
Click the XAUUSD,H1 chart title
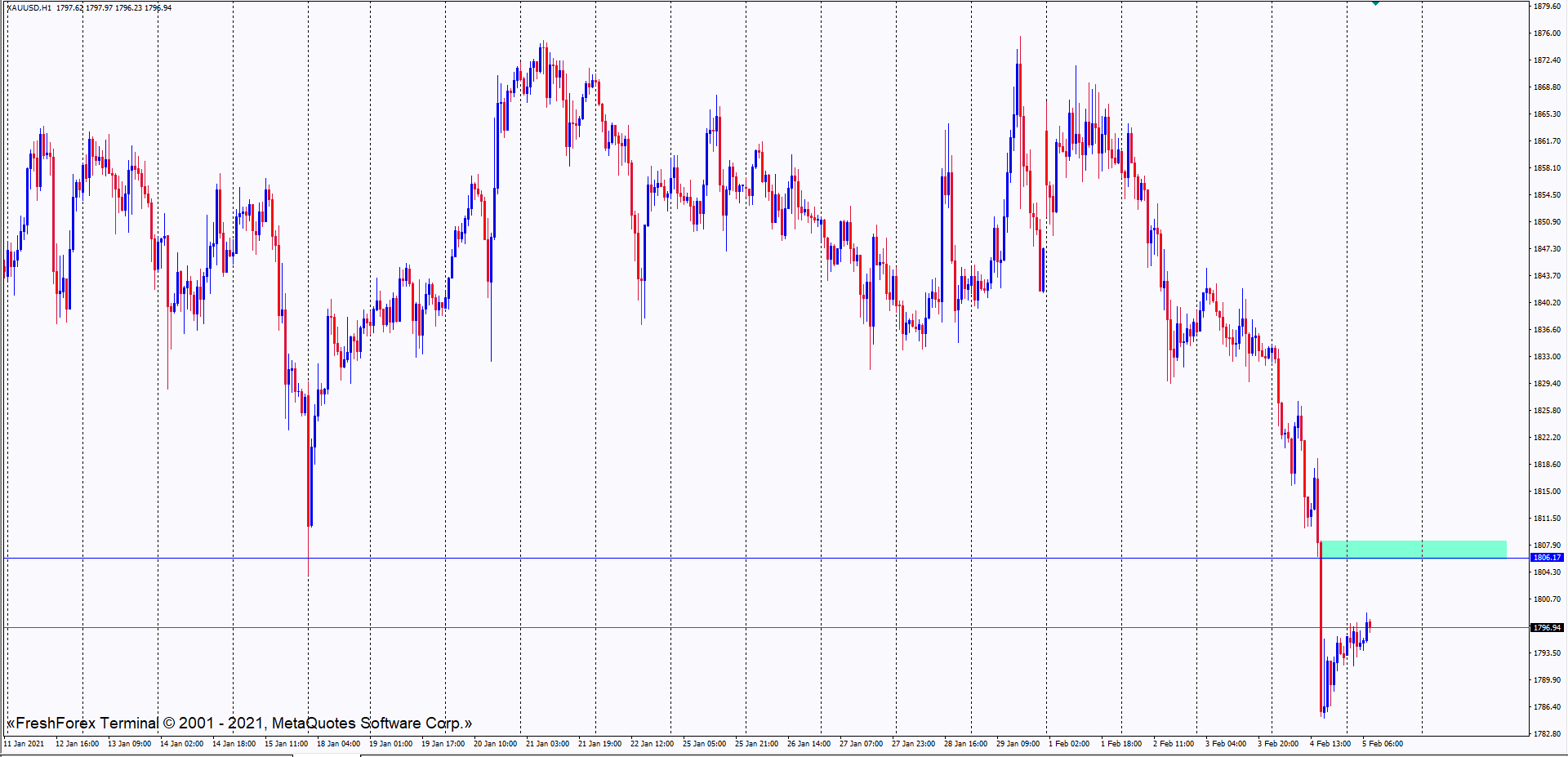[x=29, y=8]
